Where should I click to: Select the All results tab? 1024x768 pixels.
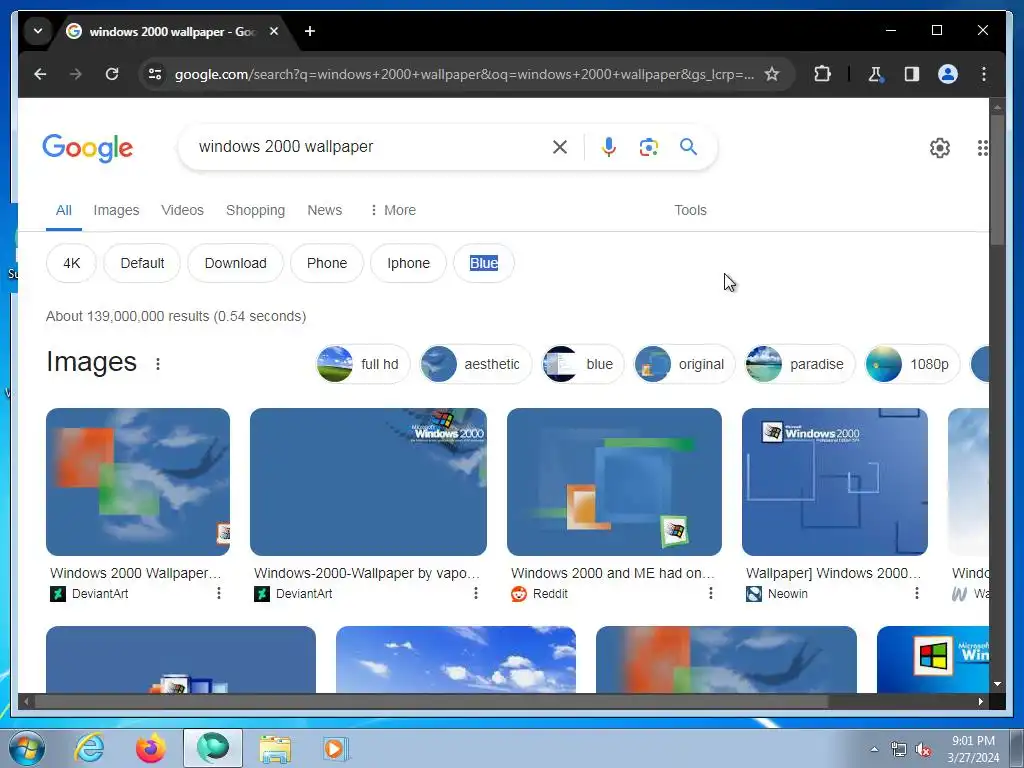pos(63,210)
